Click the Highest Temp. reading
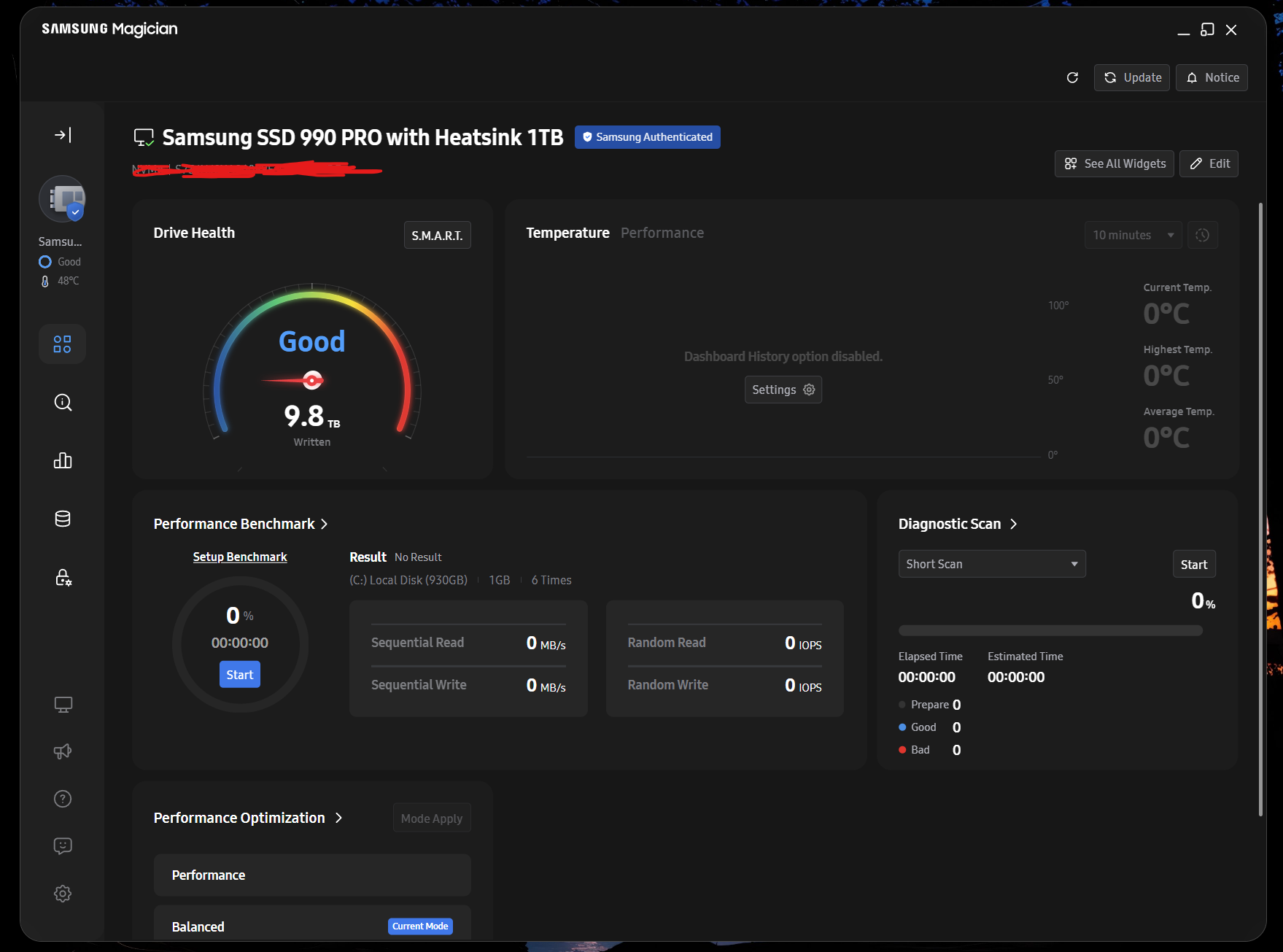 [x=1167, y=376]
